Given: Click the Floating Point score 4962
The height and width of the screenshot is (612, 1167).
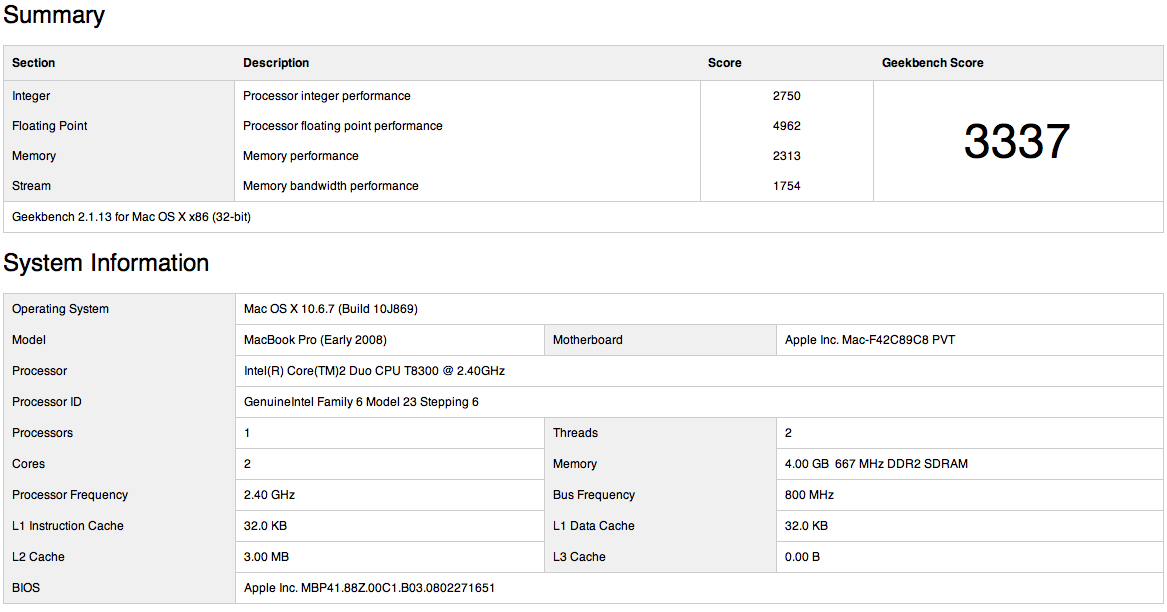Looking at the screenshot, I should tap(787, 126).
